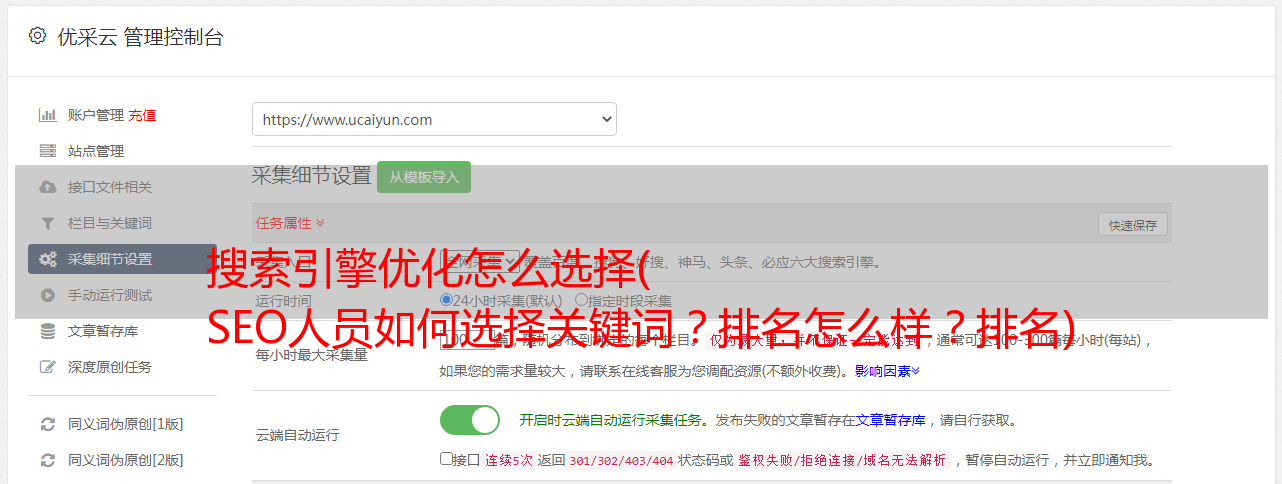Screen dimensions: 1282x484
Task: Open the blue 文章暂存库 link in description
Action: [890, 420]
